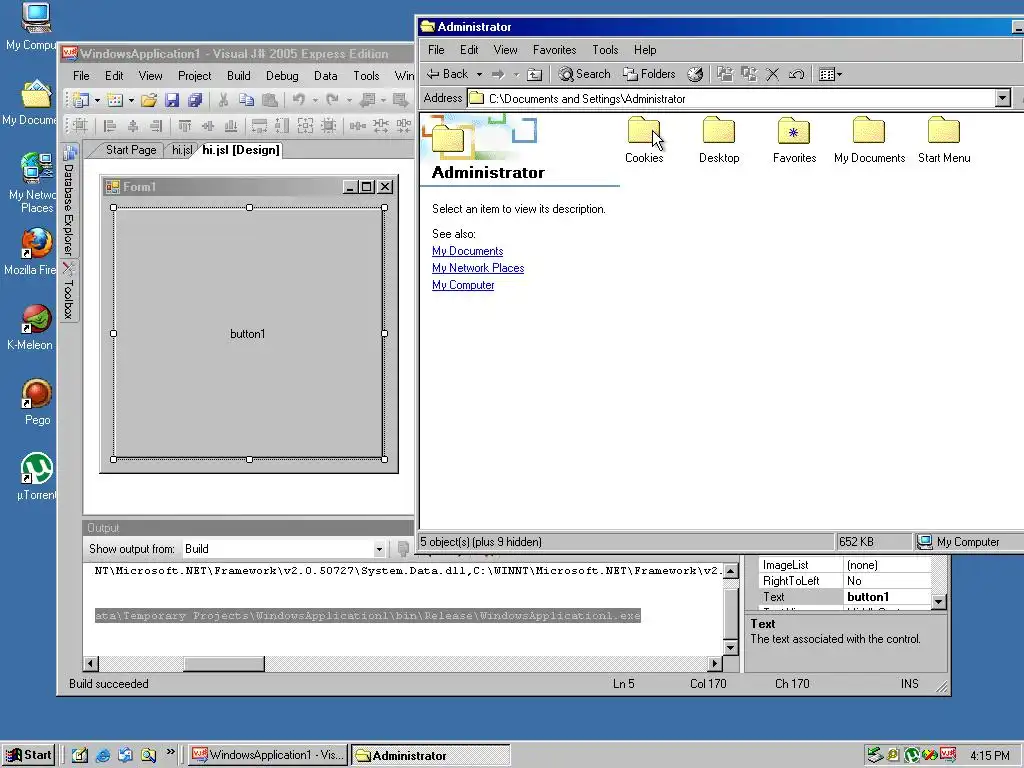Click the Redo arrow icon in Visual J# toolbar

pyautogui.click(x=332, y=100)
